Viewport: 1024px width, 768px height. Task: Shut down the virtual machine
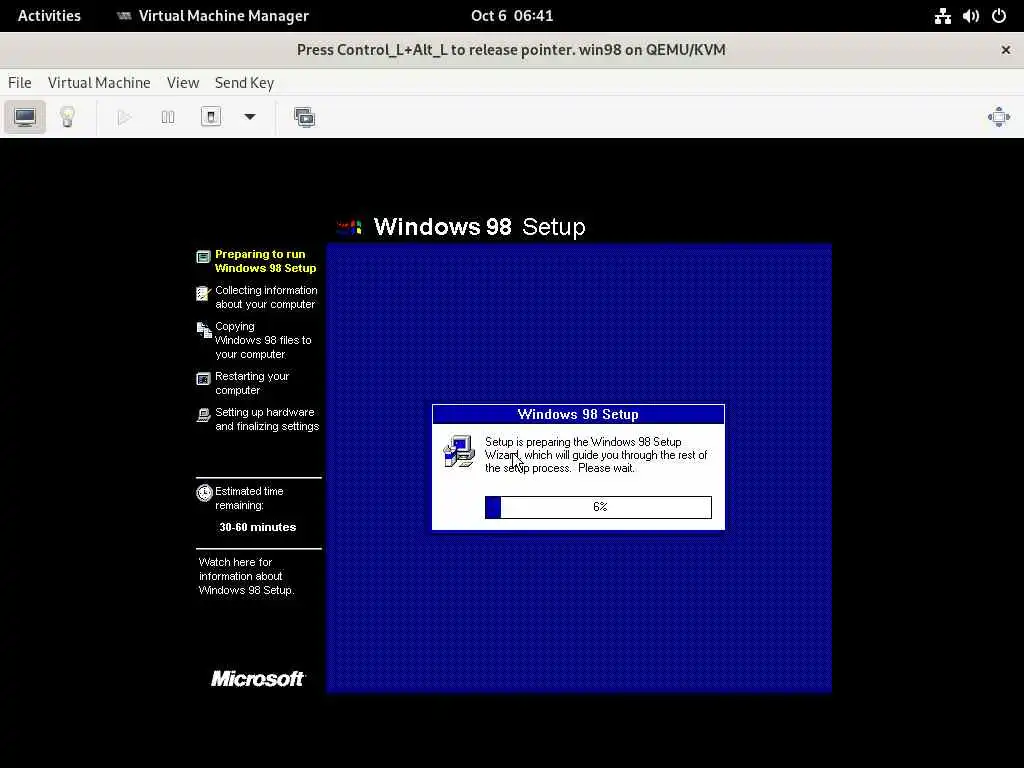(x=210, y=118)
